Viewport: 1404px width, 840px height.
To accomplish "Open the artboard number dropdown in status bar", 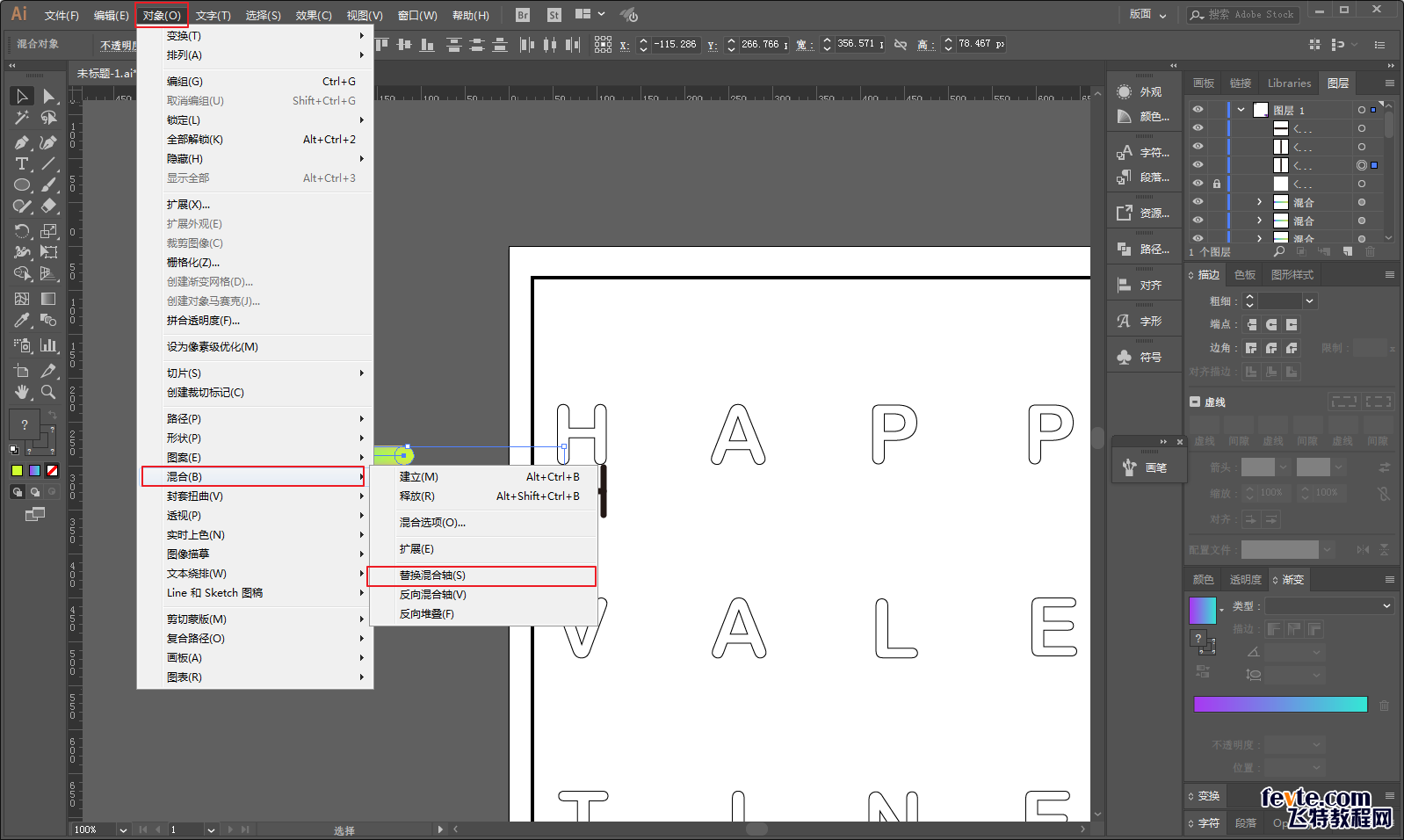I will tap(211, 829).
